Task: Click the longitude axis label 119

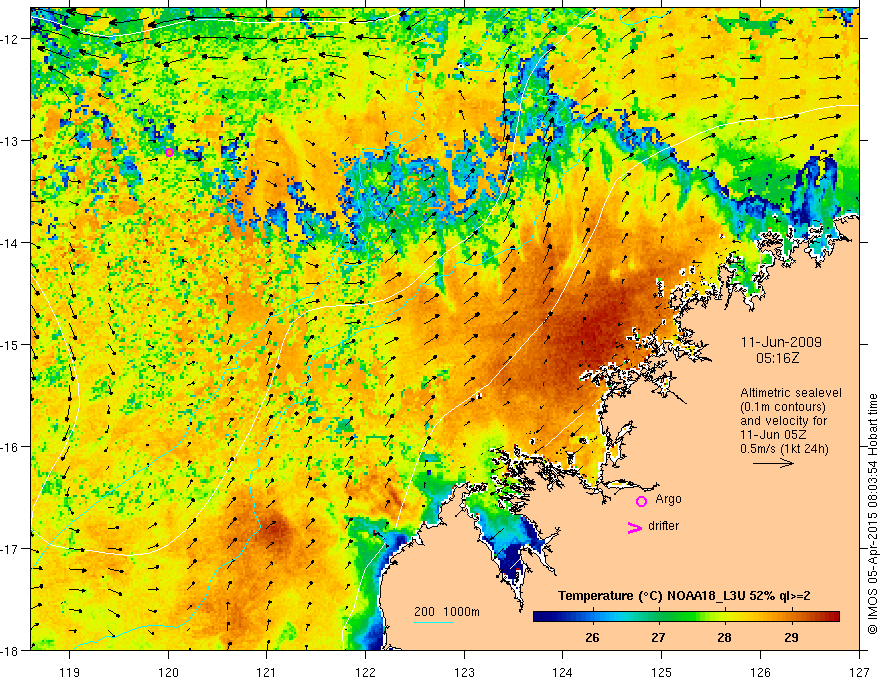Action: [x=70, y=672]
